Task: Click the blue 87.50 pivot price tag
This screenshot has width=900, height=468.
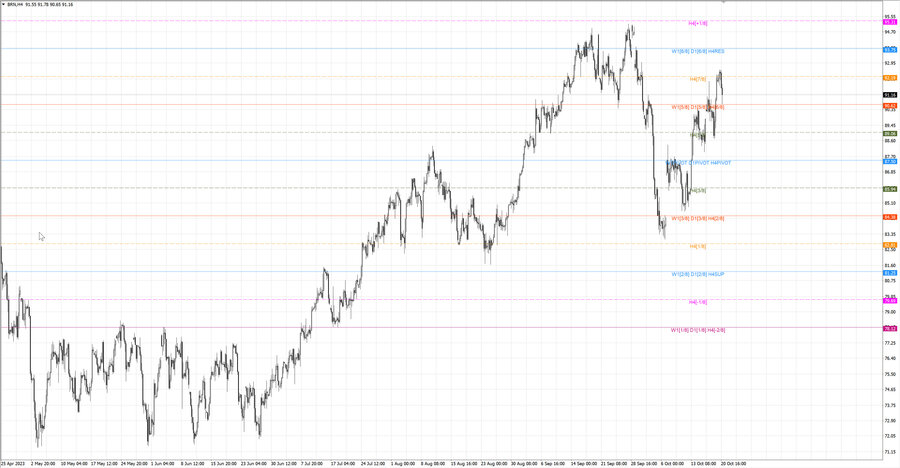Action: click(x=890, y=162)
